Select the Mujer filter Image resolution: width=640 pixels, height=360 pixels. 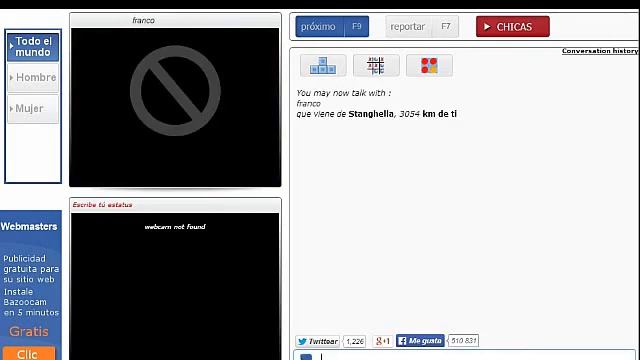[33, 109]
